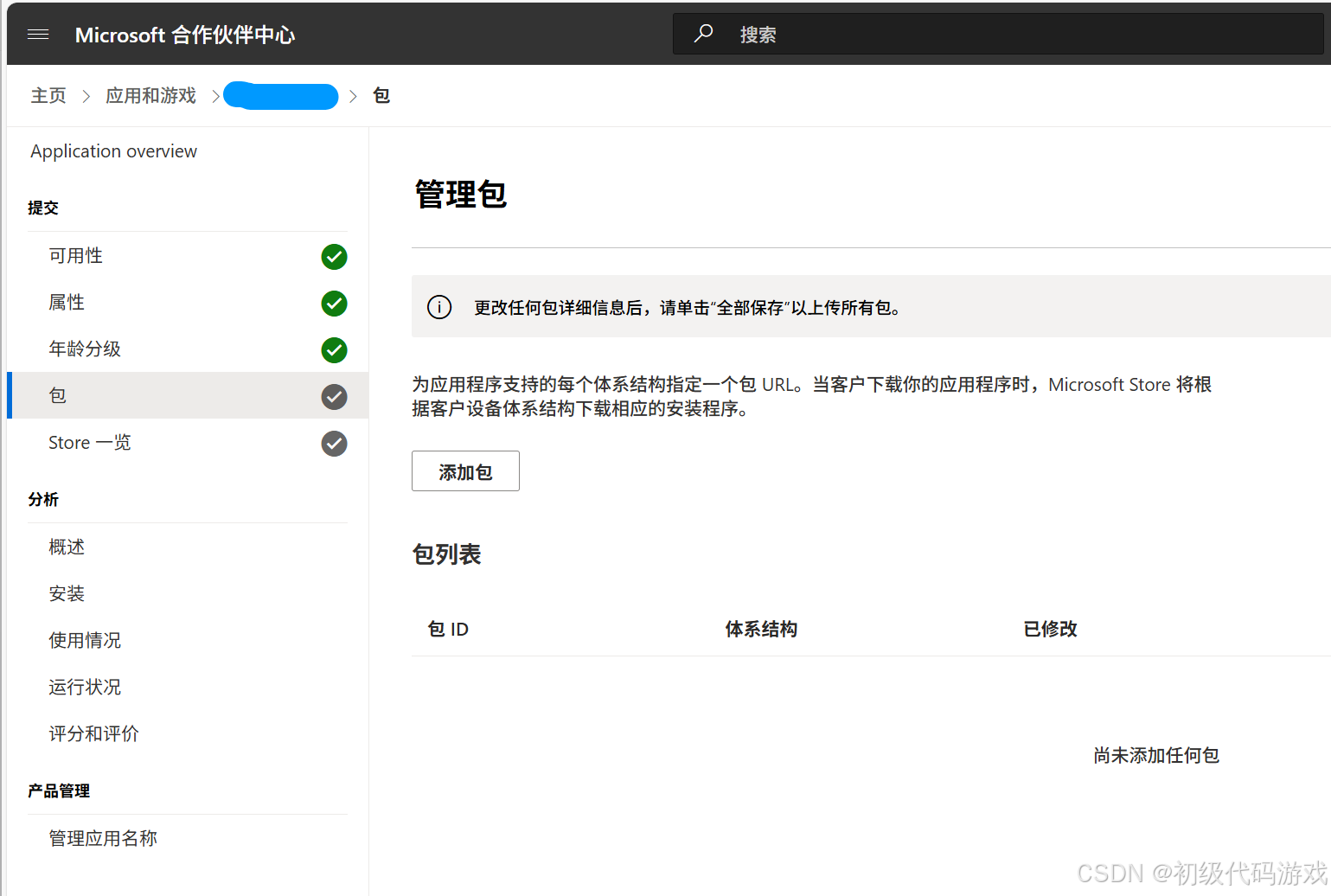
Task: Click chevron after 主页 breadcrumb
Action: pos(86,96)
